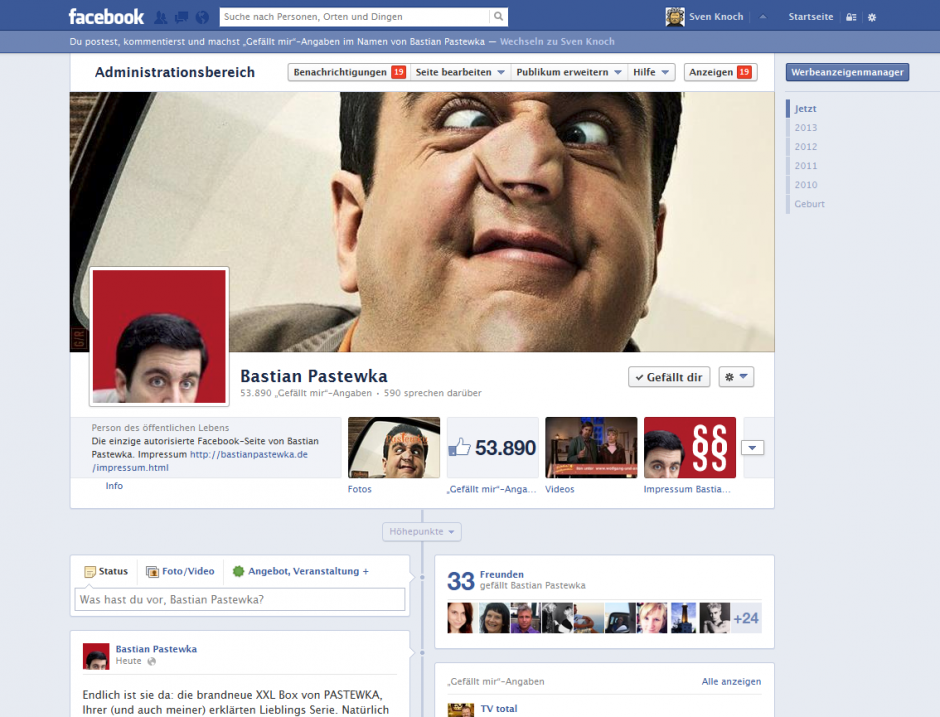Jump to Jetzt on timeline
The width and height of the screenshot is (940, 717).
point(805,109)
